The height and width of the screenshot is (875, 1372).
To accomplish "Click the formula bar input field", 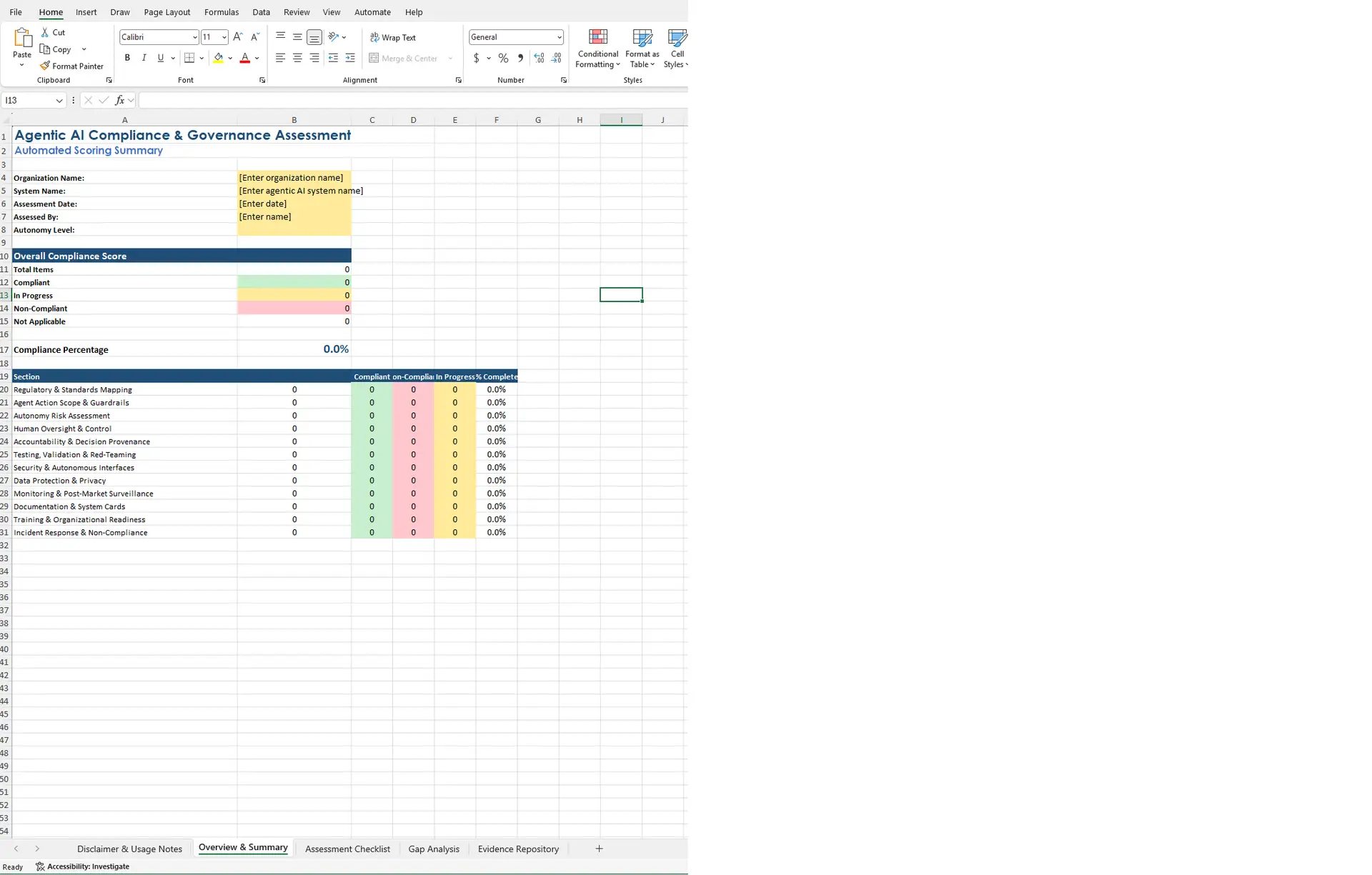I will tap(411, 101).
